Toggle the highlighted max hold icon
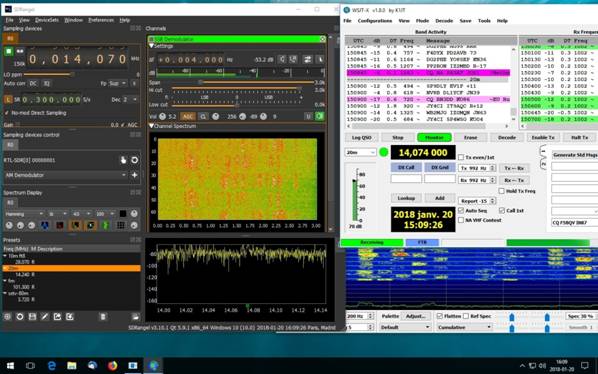This screenshot has width=598, height=374. [91, 225]
